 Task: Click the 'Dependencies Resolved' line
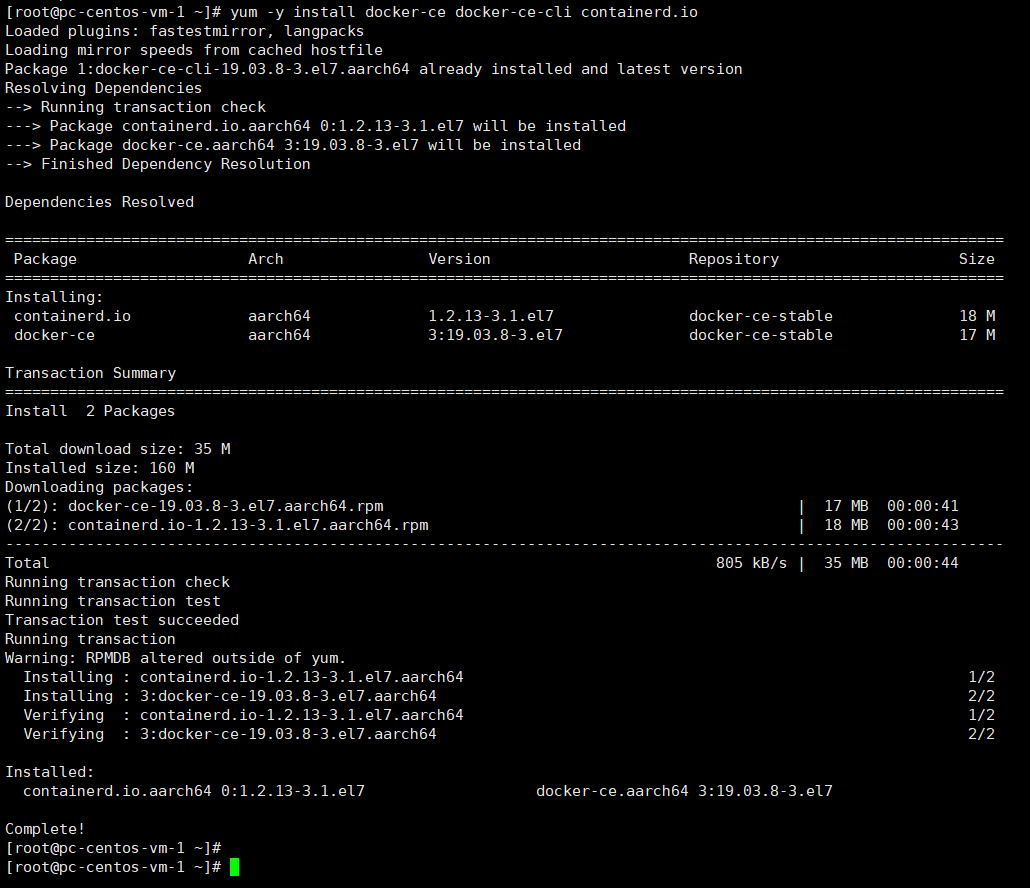(x=99, y=202)
